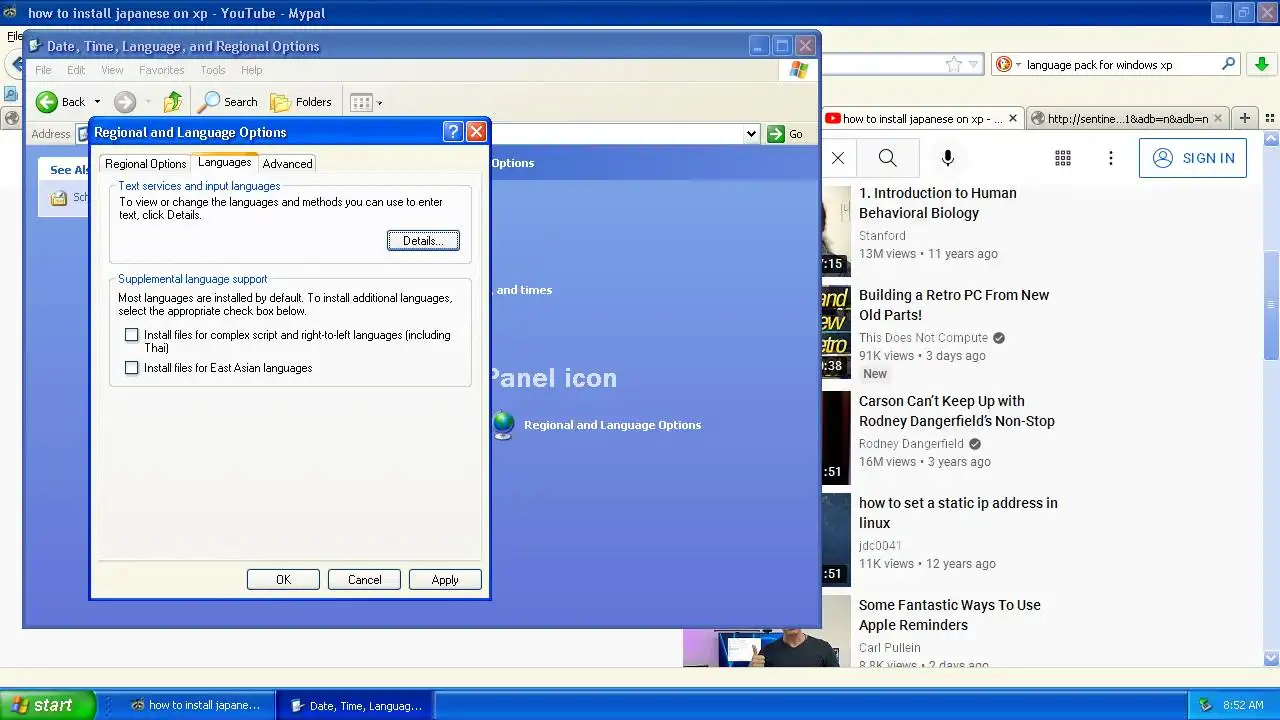1280x720 pixels.
Task: Click the globe icon for Regional and Language Options
Action: tap(504, 425)
